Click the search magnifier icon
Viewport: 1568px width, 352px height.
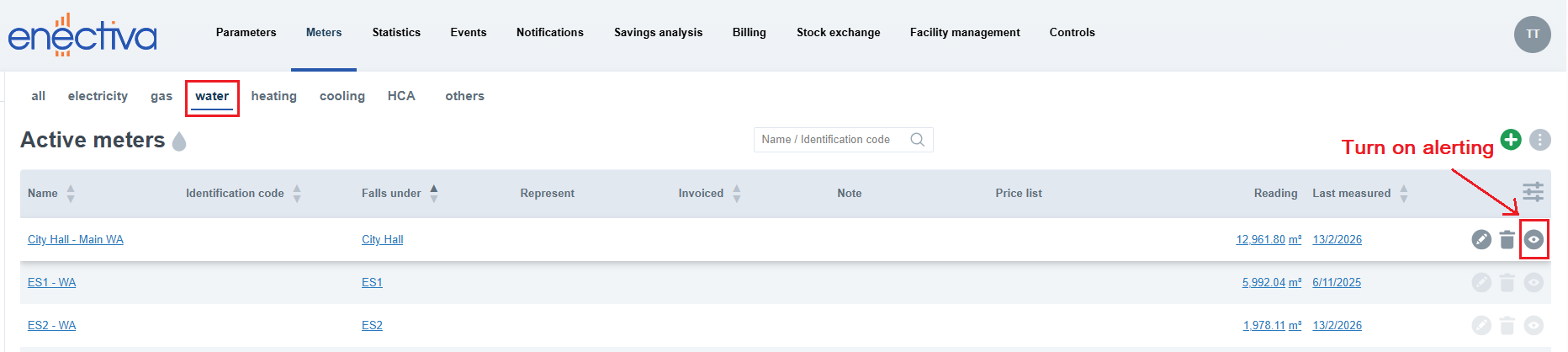click(918, 140)
